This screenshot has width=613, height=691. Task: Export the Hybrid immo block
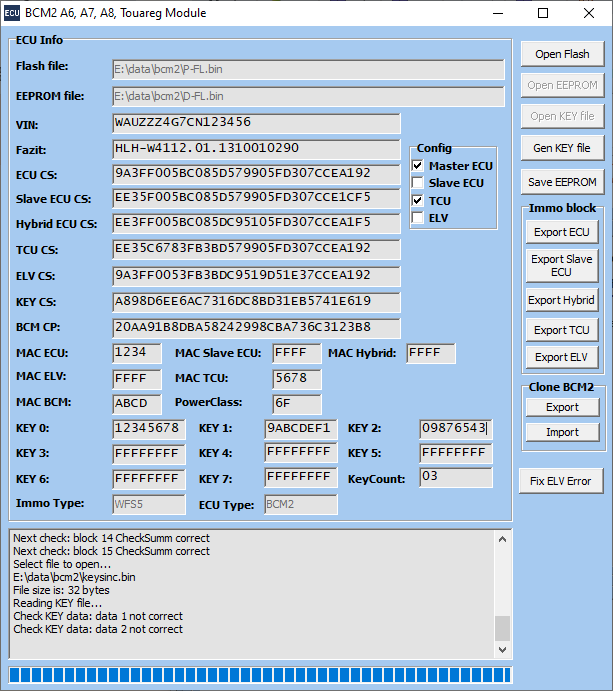562,300
